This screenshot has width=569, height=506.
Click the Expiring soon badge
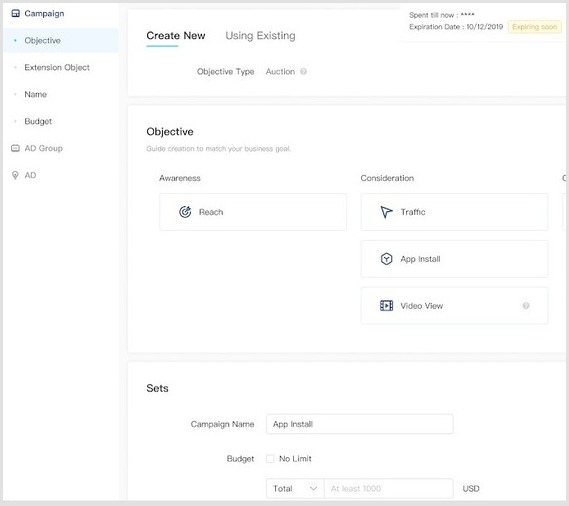pos(535,27)
